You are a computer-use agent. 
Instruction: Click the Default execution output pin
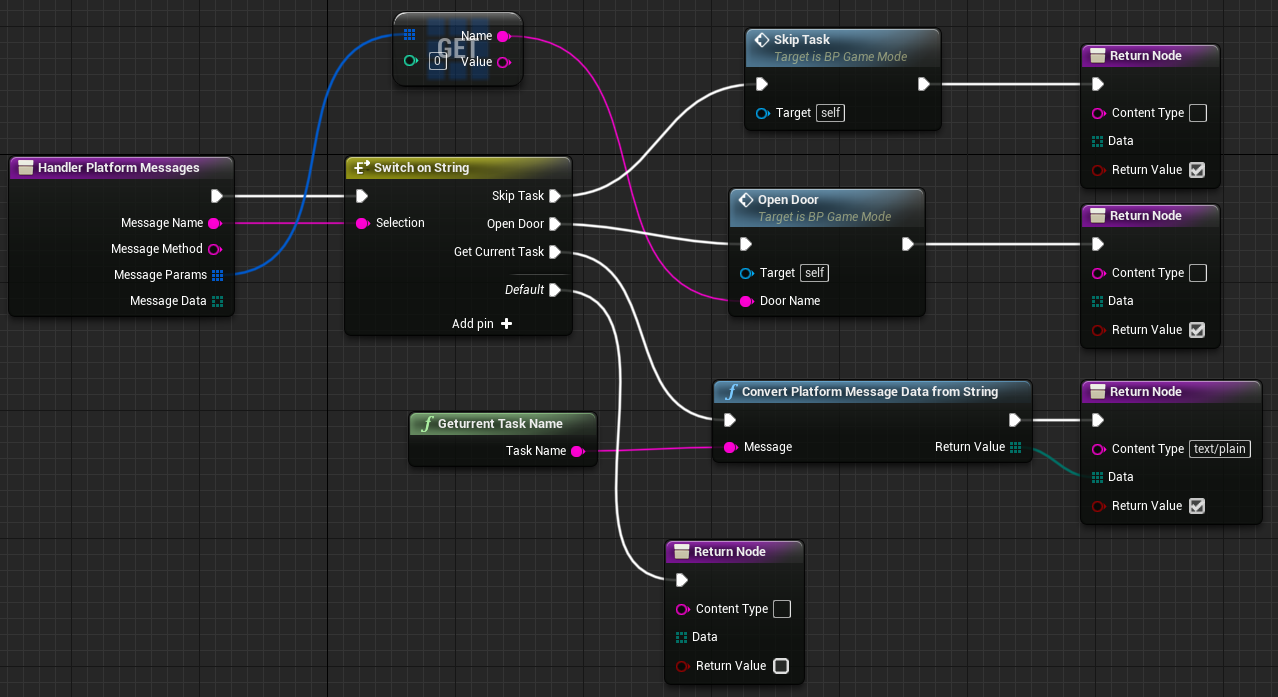coord(554,290)
